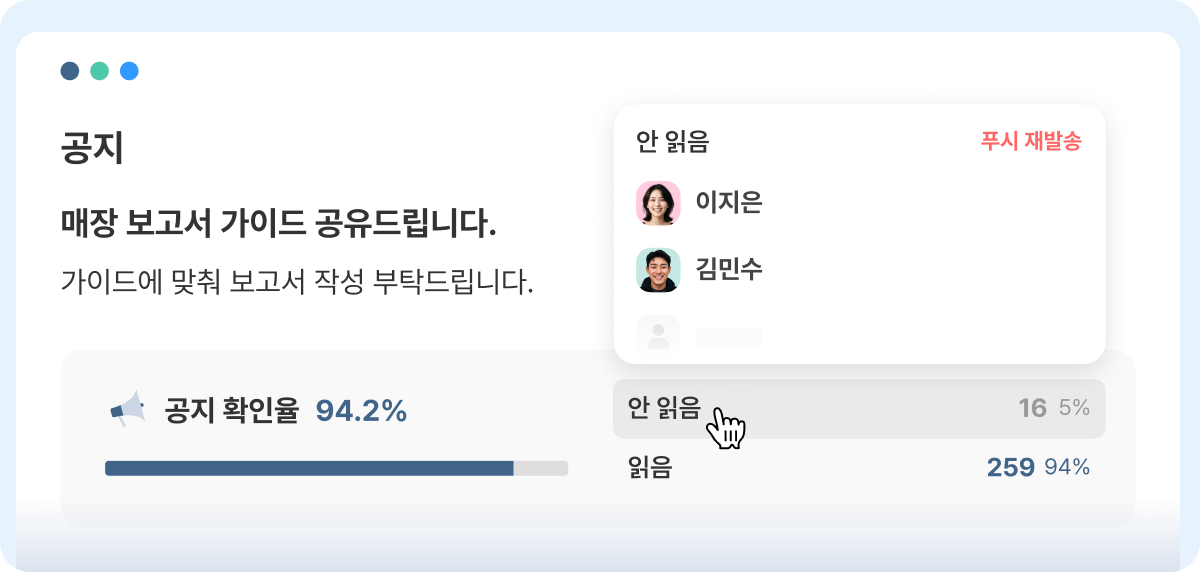Screen dimensions: 1200x572
Task: Click the 259 read count
Action: coord(1010,467)
